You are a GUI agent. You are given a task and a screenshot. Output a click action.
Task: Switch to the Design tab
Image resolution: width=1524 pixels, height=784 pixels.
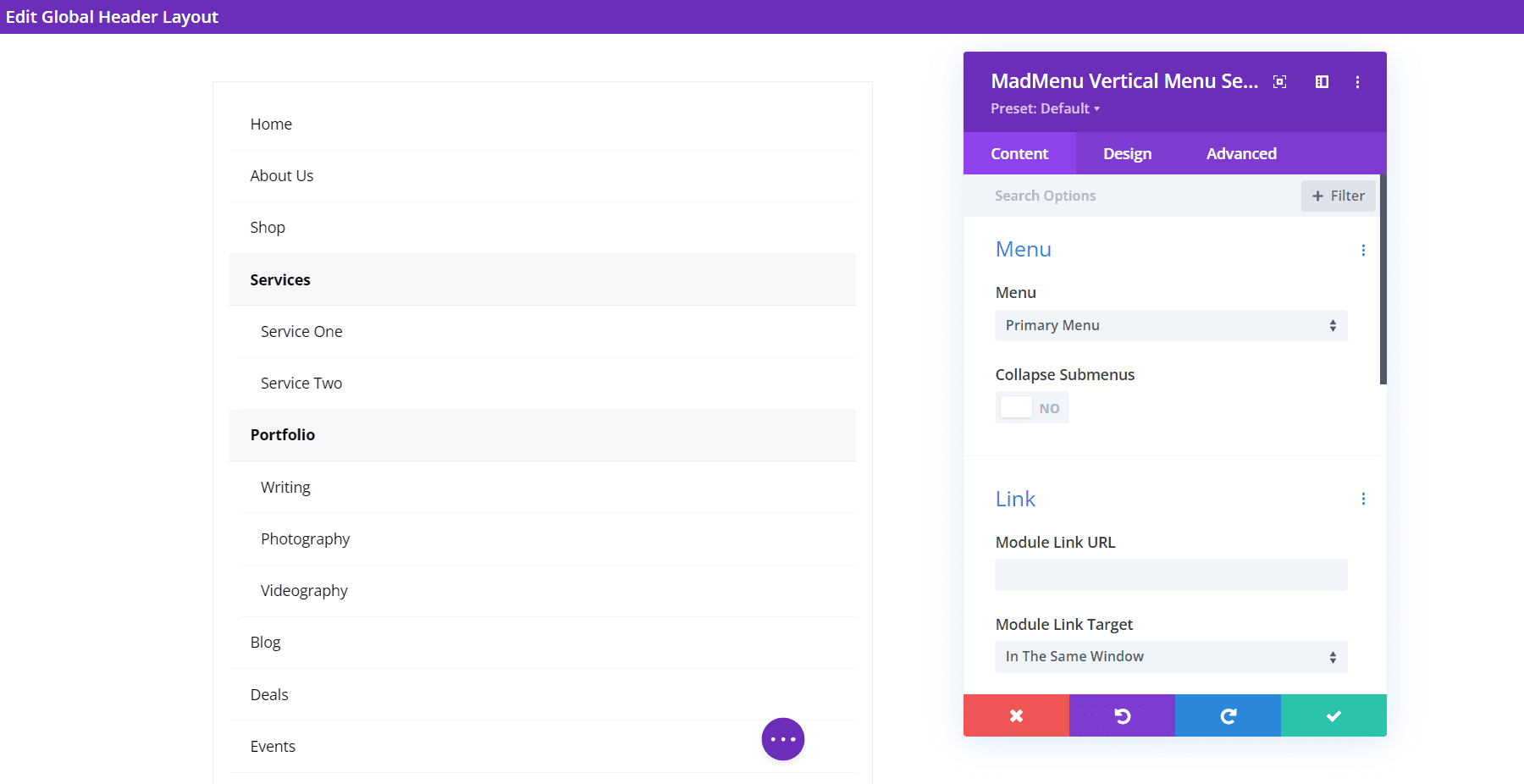pos(1127,153)
